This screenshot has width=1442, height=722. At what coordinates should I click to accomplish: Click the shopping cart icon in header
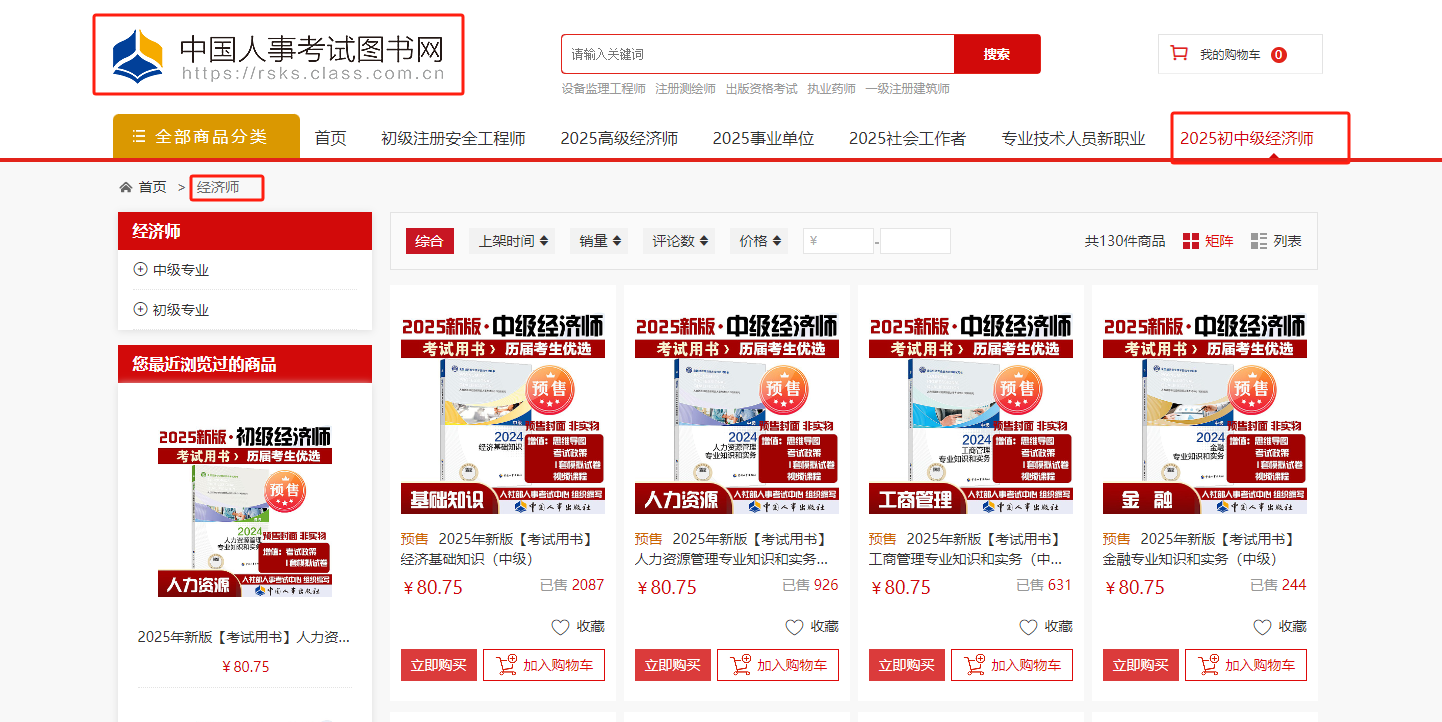[x=1179, y=54]
